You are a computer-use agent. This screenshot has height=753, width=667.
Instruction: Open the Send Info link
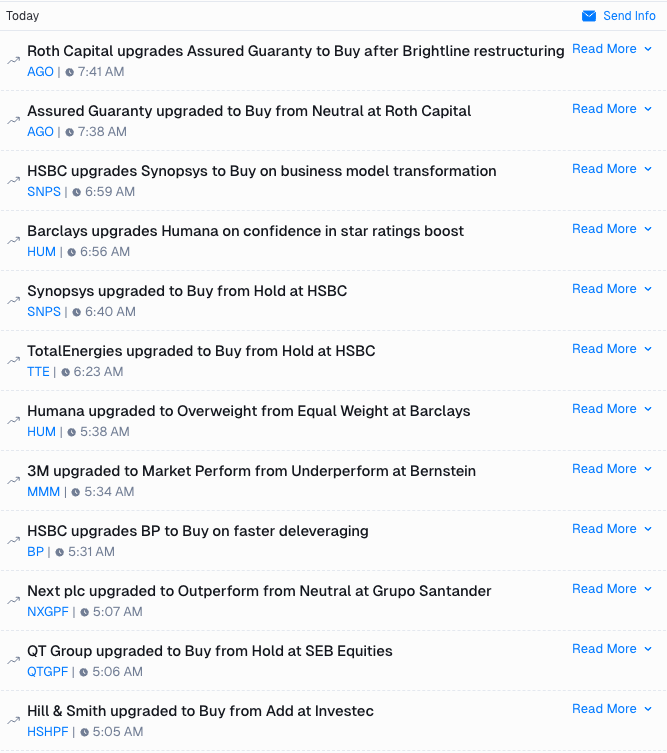click(x=629, y=16)
